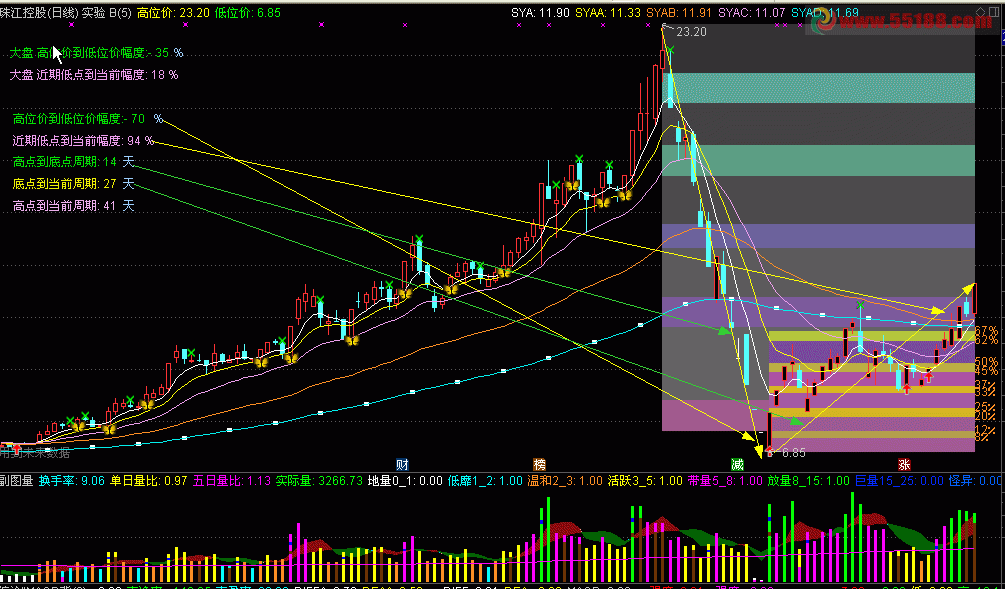
Task: Select the SYAD: 11.69 value
Action: [825, 13]
